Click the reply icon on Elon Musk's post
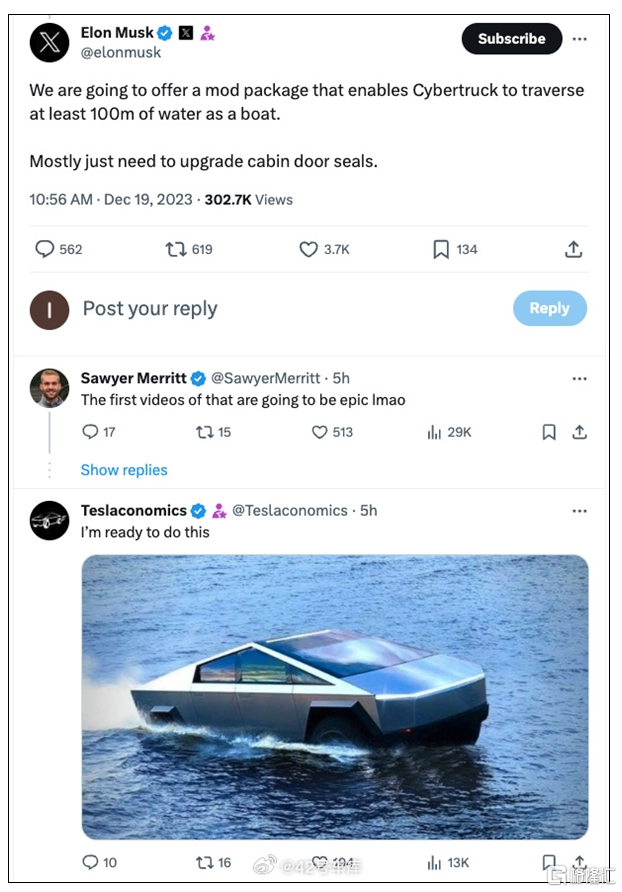Viewport: 622px width, 892px height. point(45,249)
